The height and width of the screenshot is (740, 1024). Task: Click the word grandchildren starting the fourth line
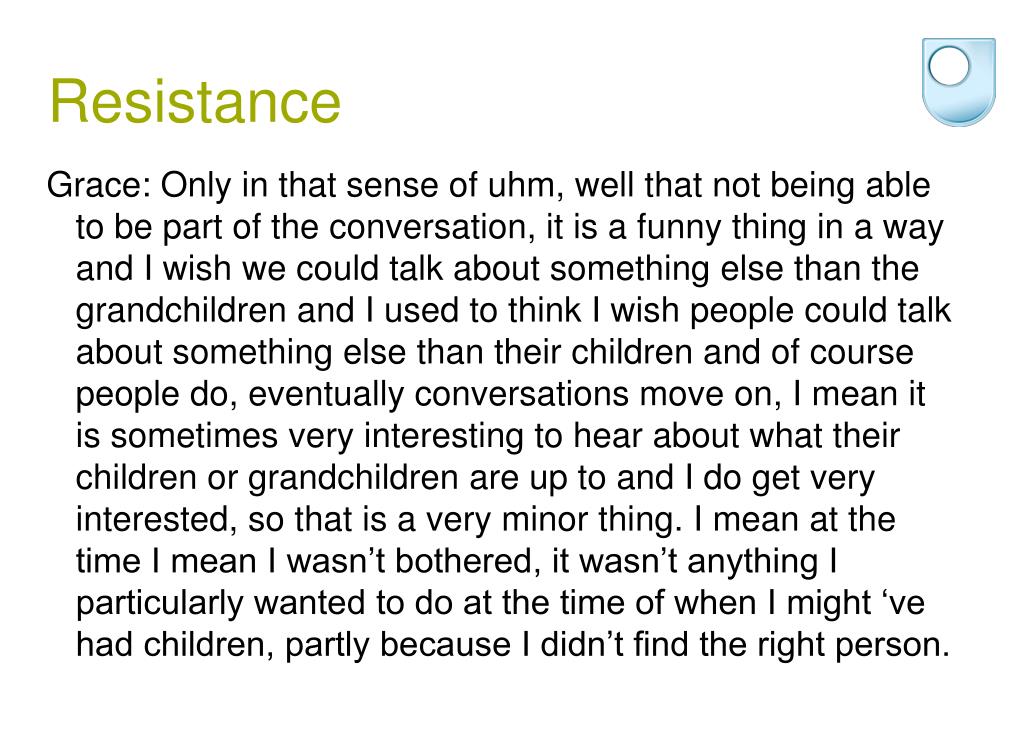[x=181, y=310]
